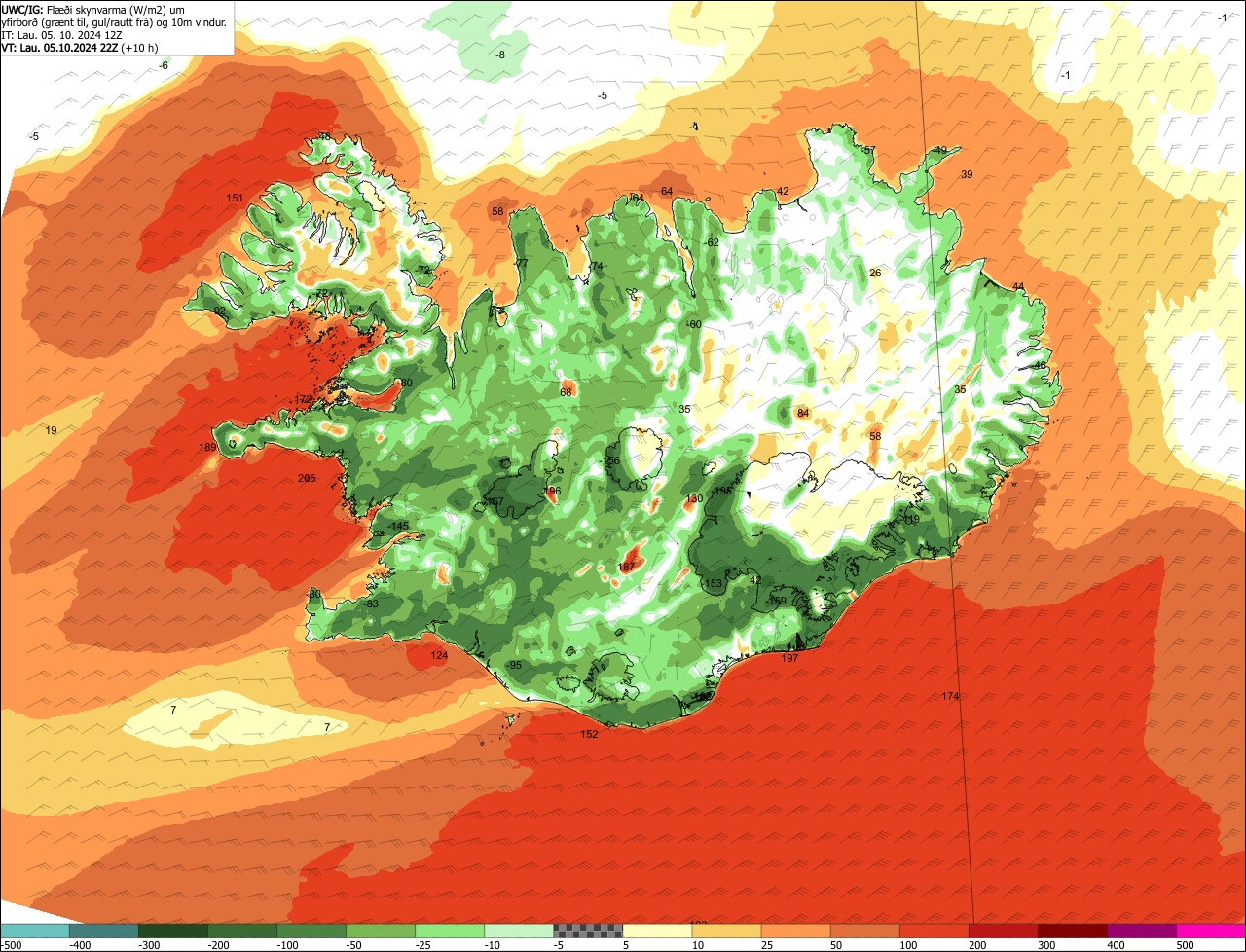1246x952 pixels.
Task: Click the 84 value in central highlands
Action: (x=803, y=413)
